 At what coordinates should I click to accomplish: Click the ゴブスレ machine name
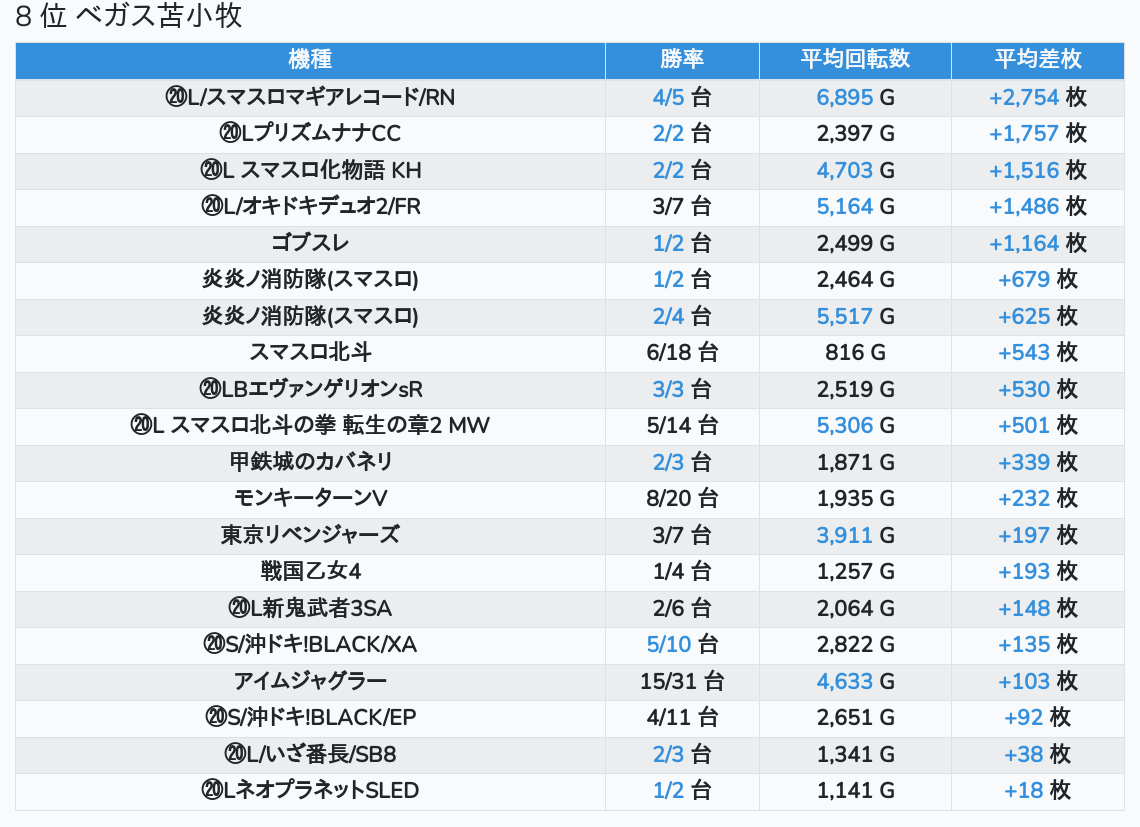(310, 243)
